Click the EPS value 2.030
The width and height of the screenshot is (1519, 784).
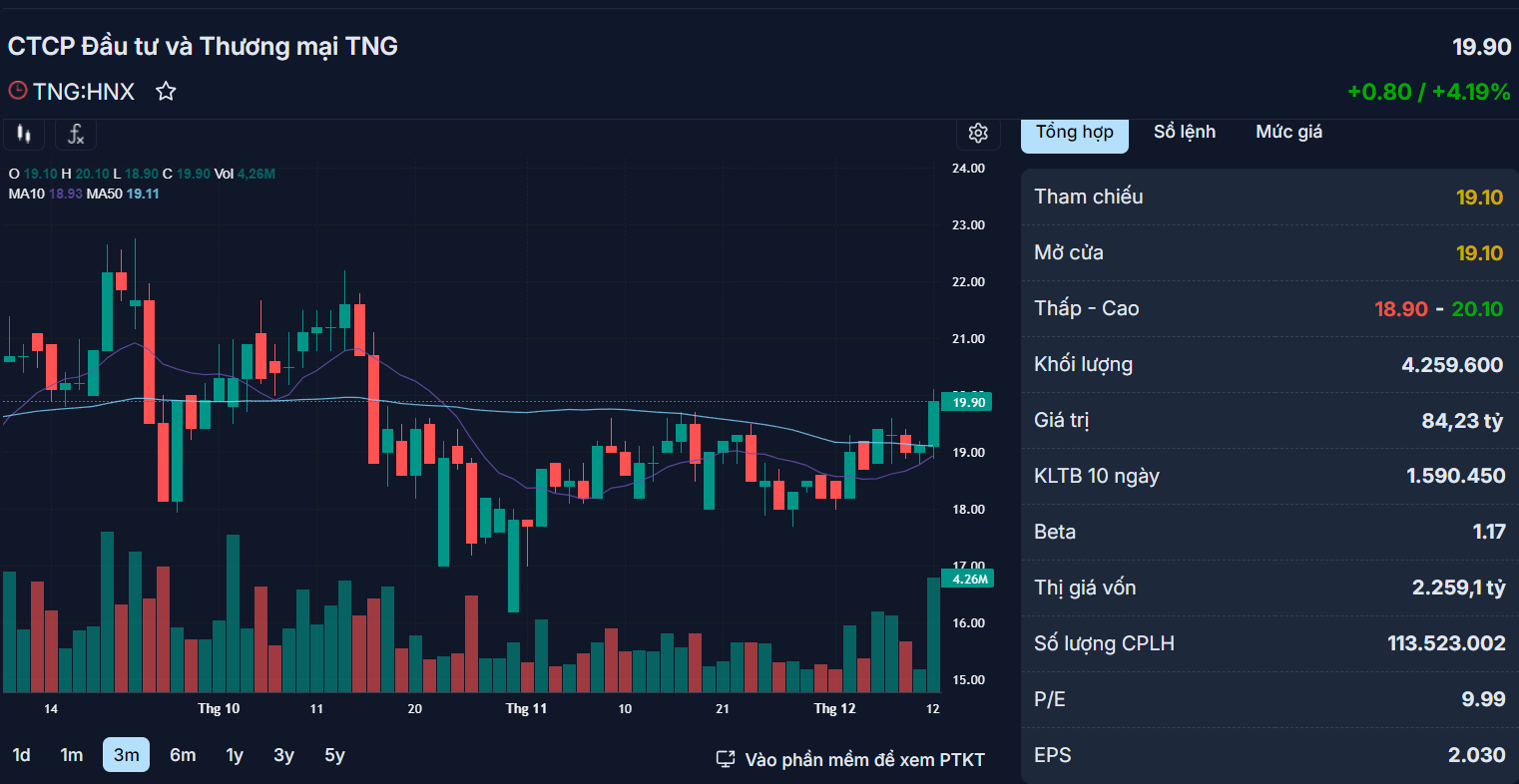pyautogui.click(x=1476, y=756)
